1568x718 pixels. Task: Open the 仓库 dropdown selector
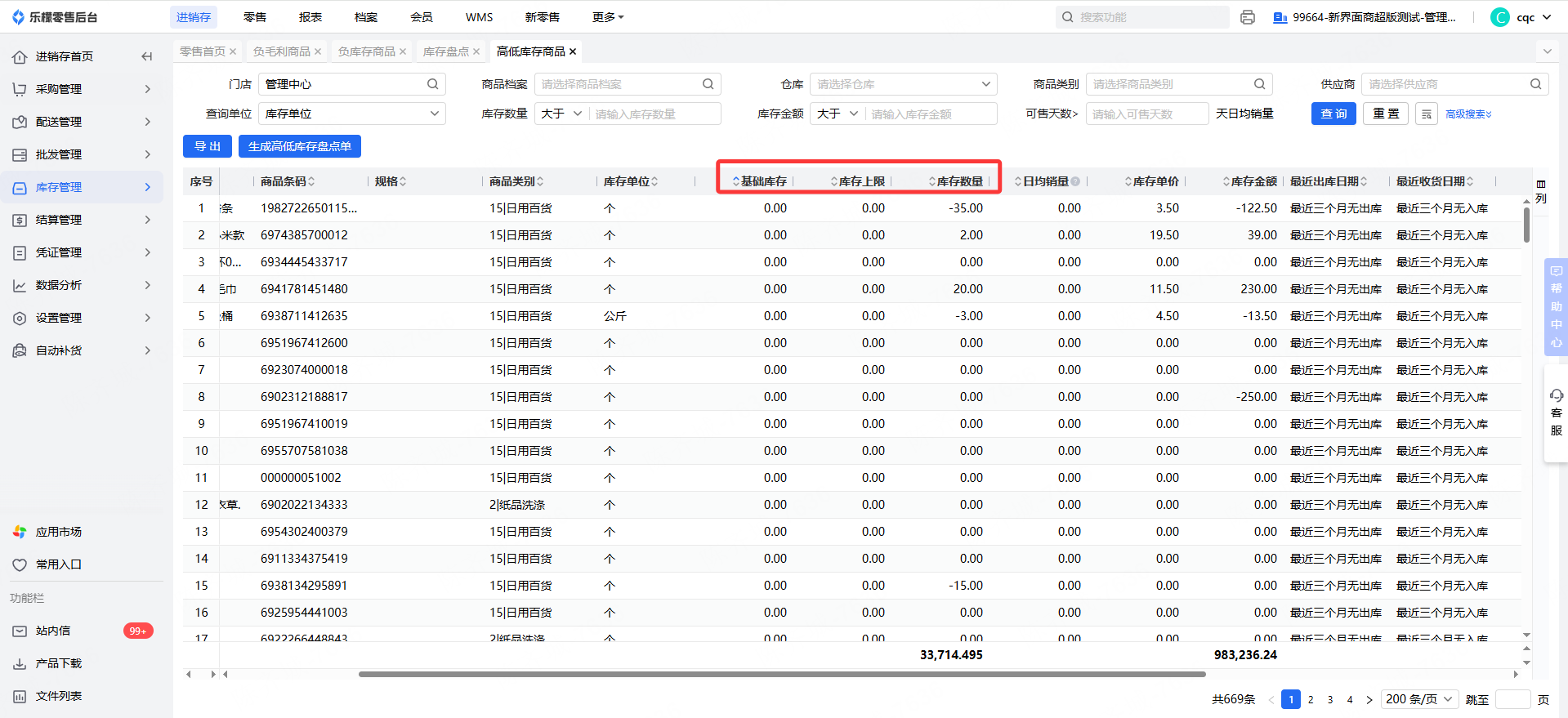pyautogui.click(x=902, y=84)
